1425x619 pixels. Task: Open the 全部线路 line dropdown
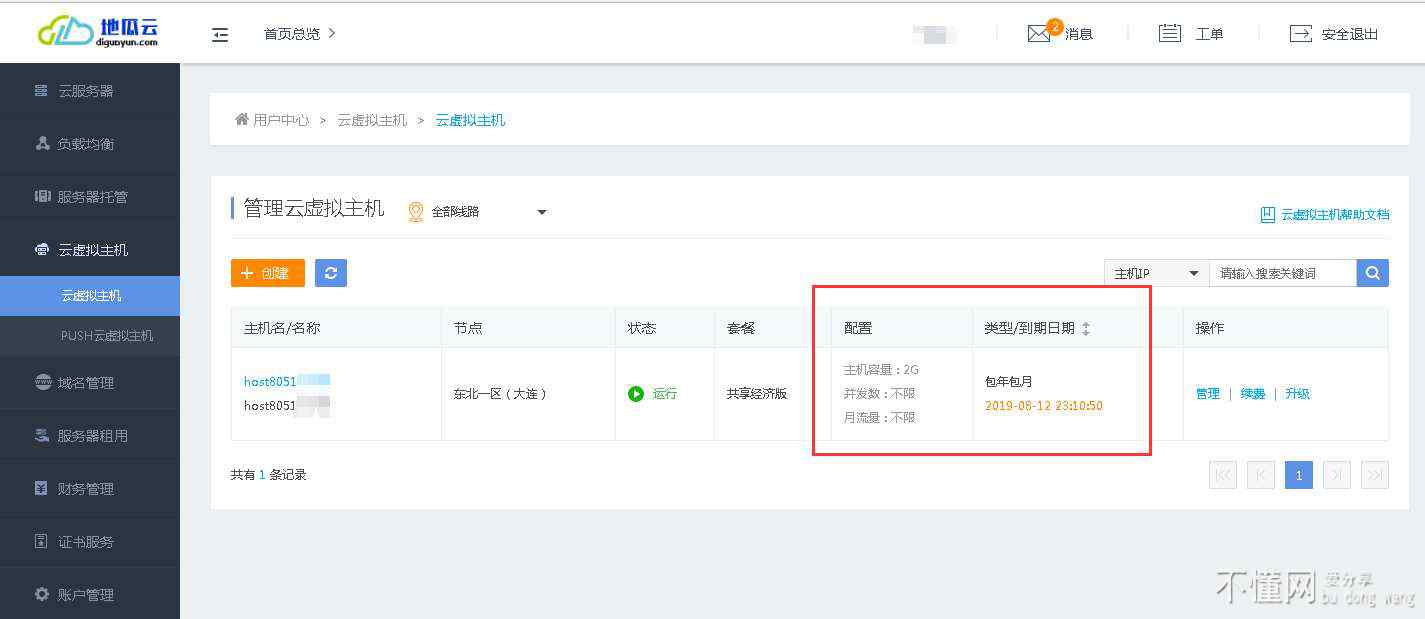click(x=489, y=212)
